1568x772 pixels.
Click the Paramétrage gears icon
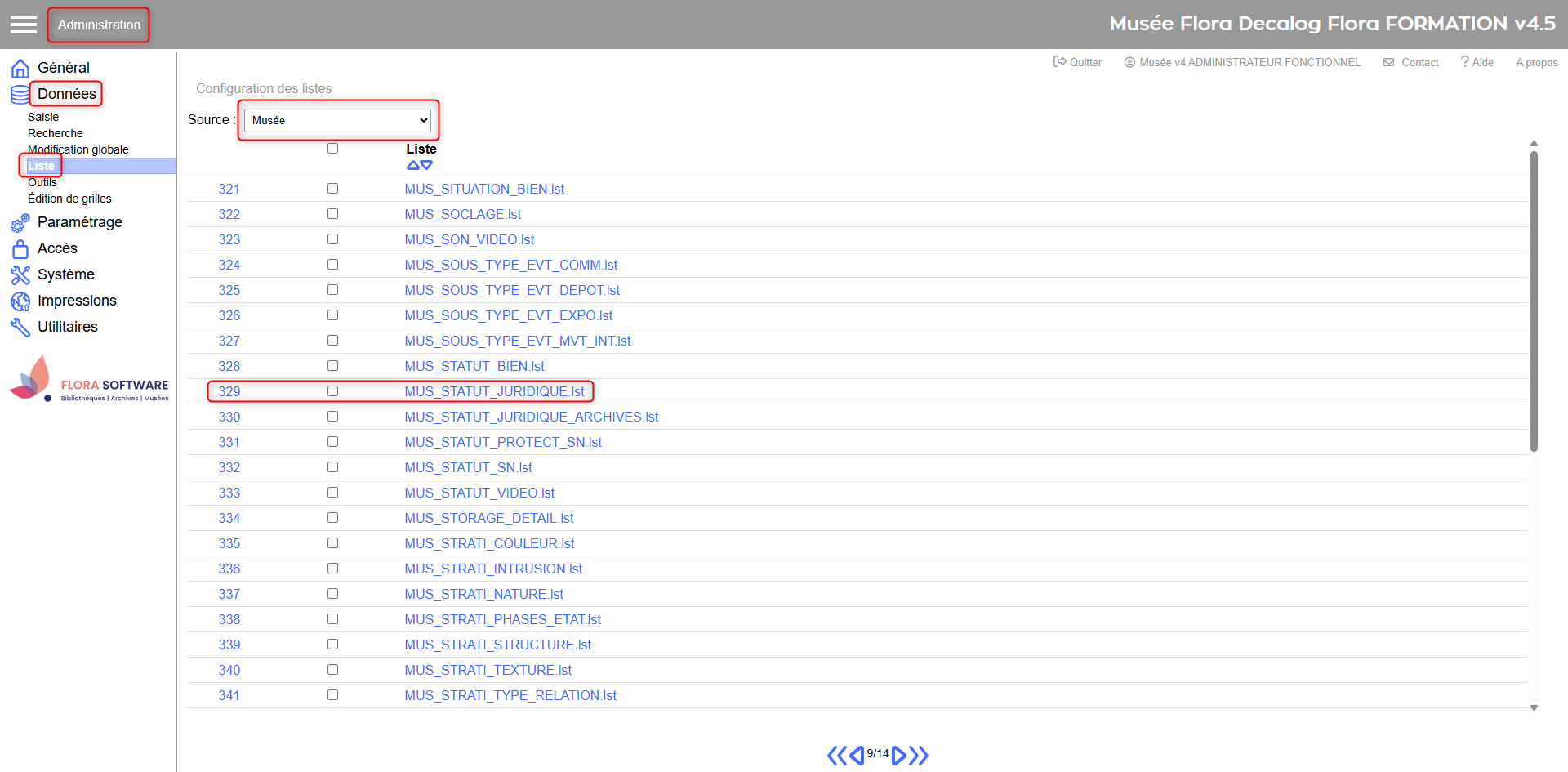point(20,223)
